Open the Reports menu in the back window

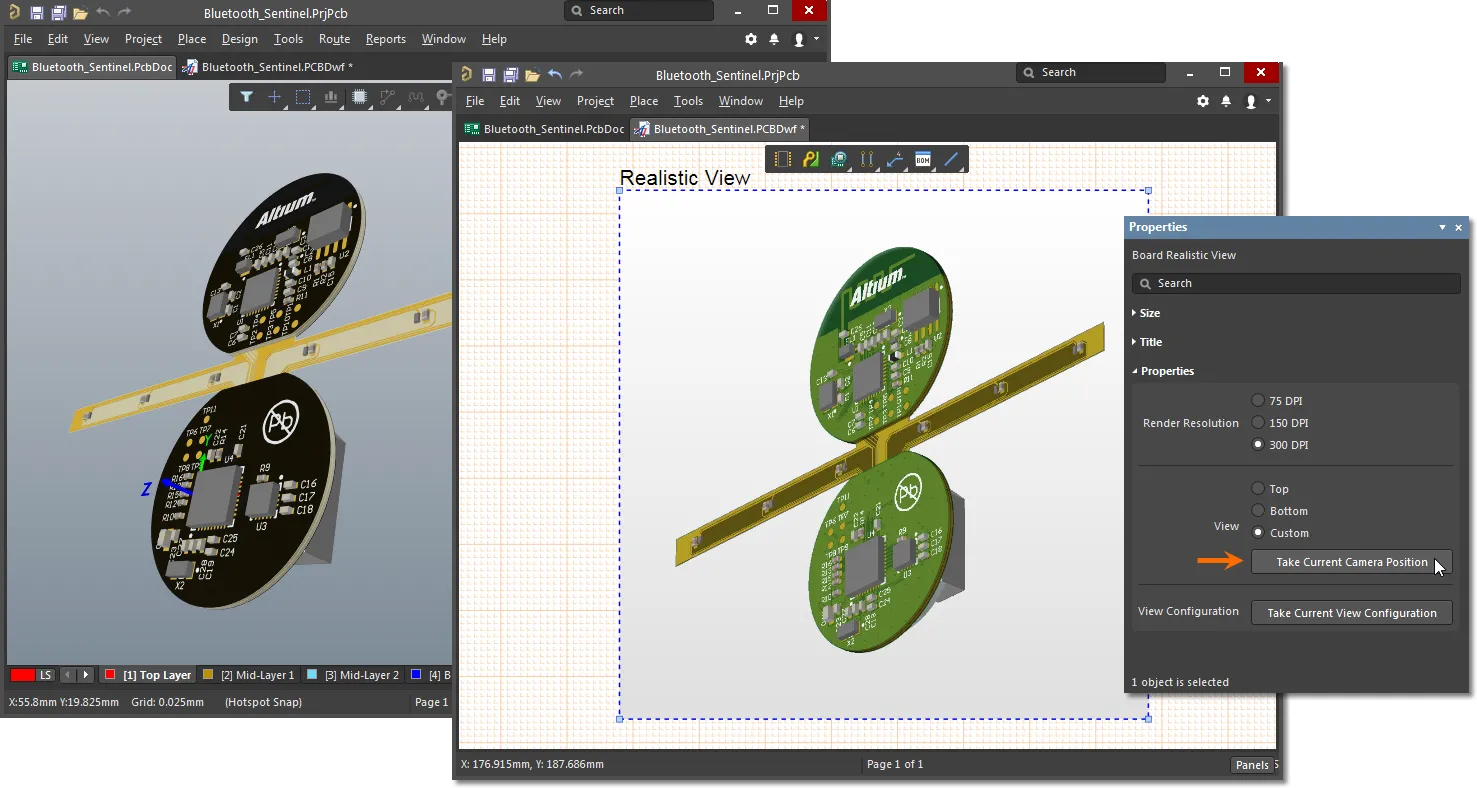pyautogui.click(x=386, y=39)
